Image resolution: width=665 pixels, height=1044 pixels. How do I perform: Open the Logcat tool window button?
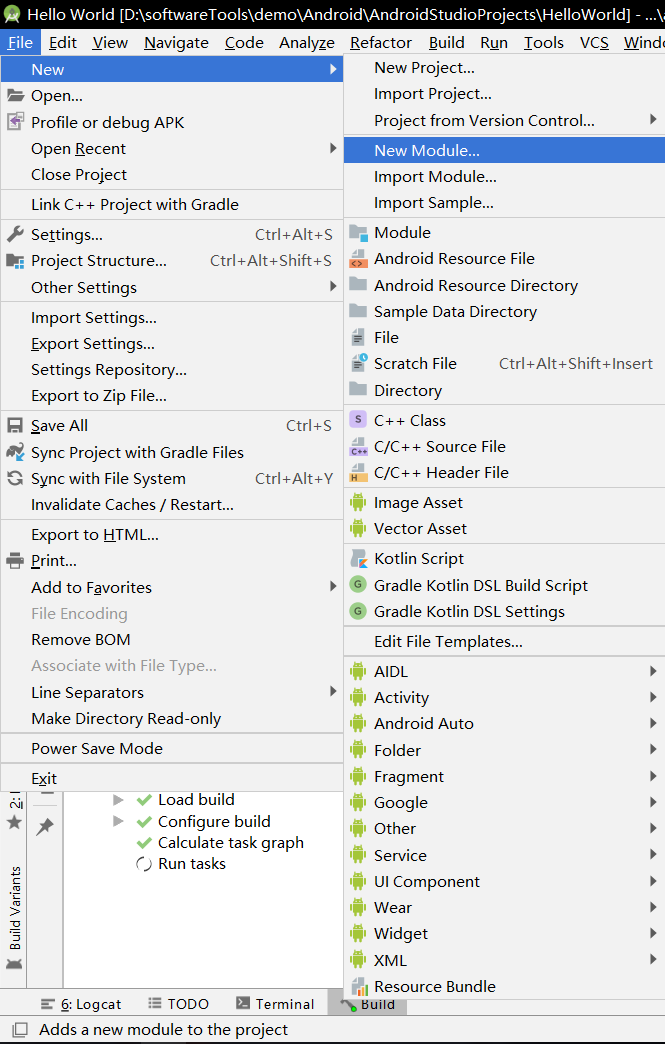(81, 1004)
